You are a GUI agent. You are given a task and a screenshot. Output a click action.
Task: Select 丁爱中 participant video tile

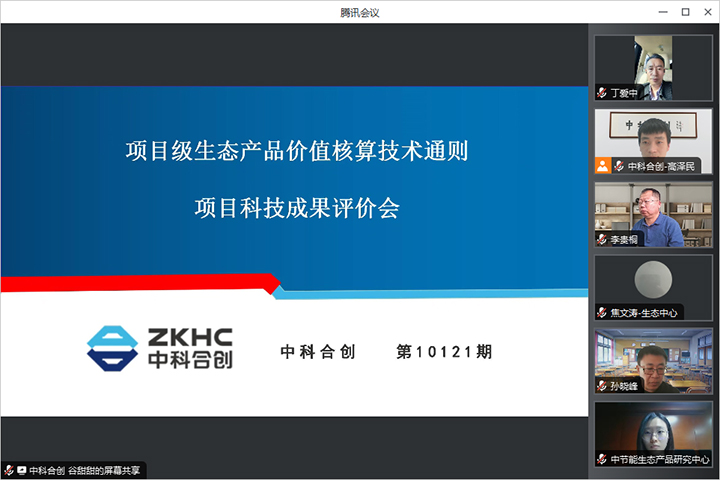pos(653,68)
